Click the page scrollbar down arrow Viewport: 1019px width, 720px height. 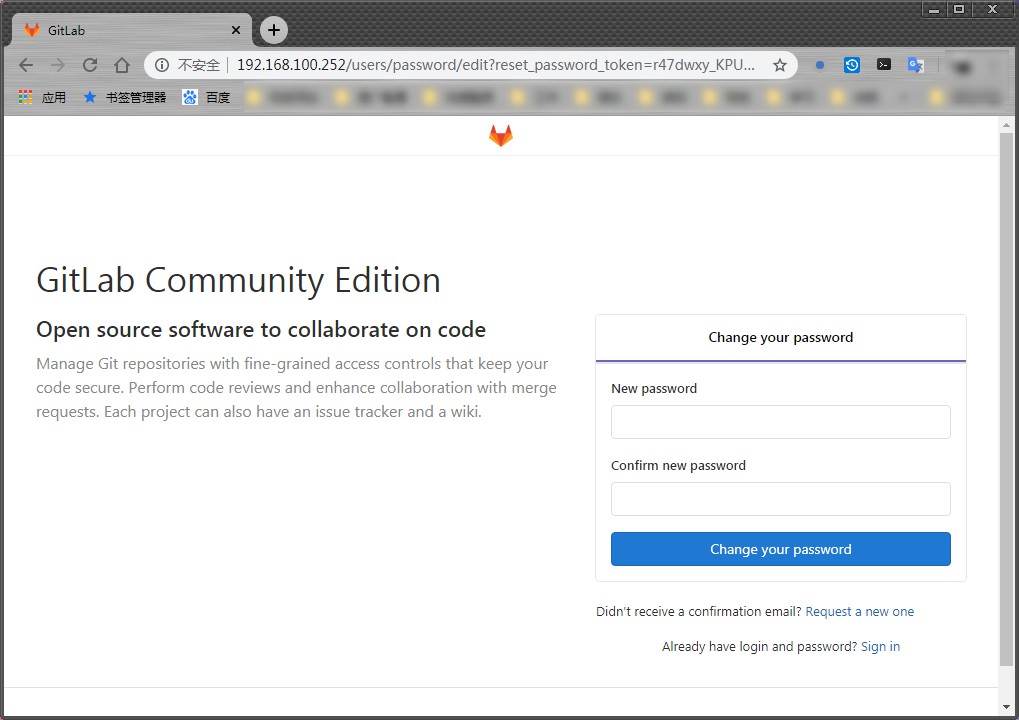[x=1007, y=706]
